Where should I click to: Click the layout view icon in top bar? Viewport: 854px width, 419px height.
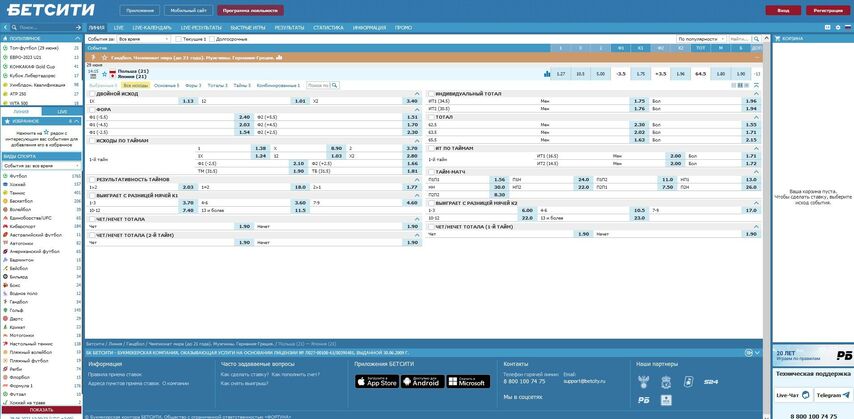[x=829, y=27]
